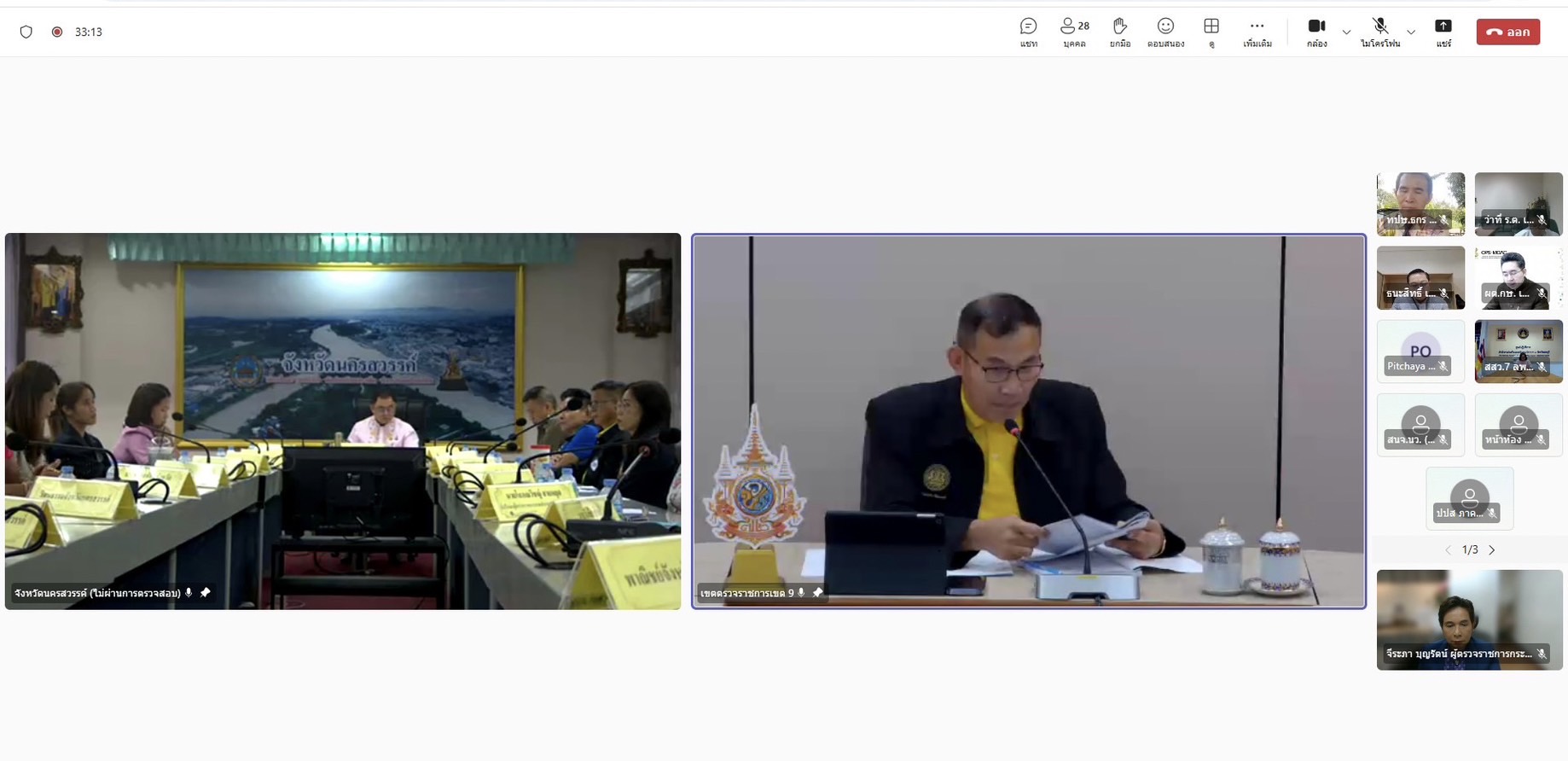Share your screen content
The image size is (1568, 761).
click(1443, 32)
